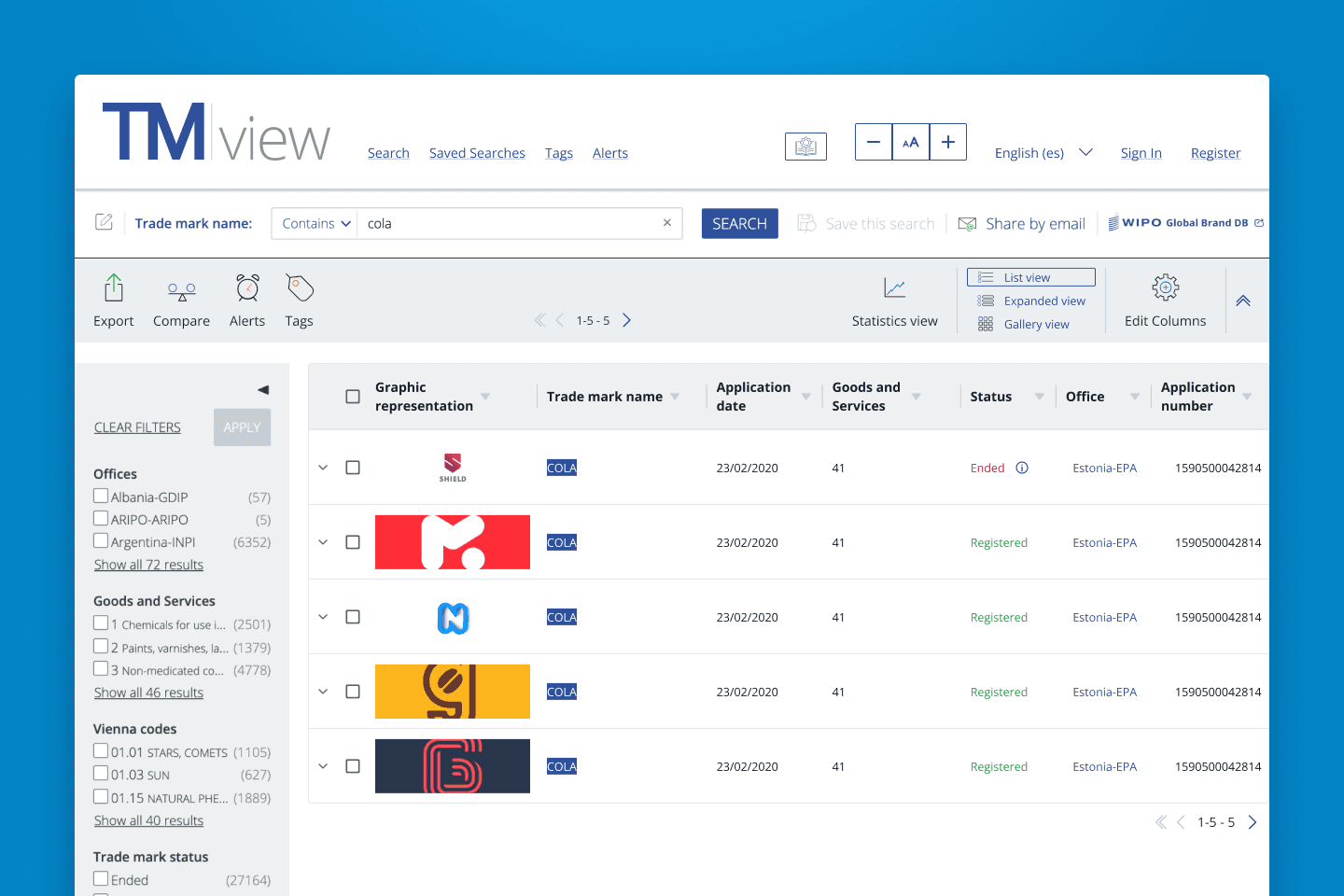Screen dimensions: 1344x896
Task: Select the Ended COLA row checkbox
Action: pyautogui.click(x=353, y=468)
